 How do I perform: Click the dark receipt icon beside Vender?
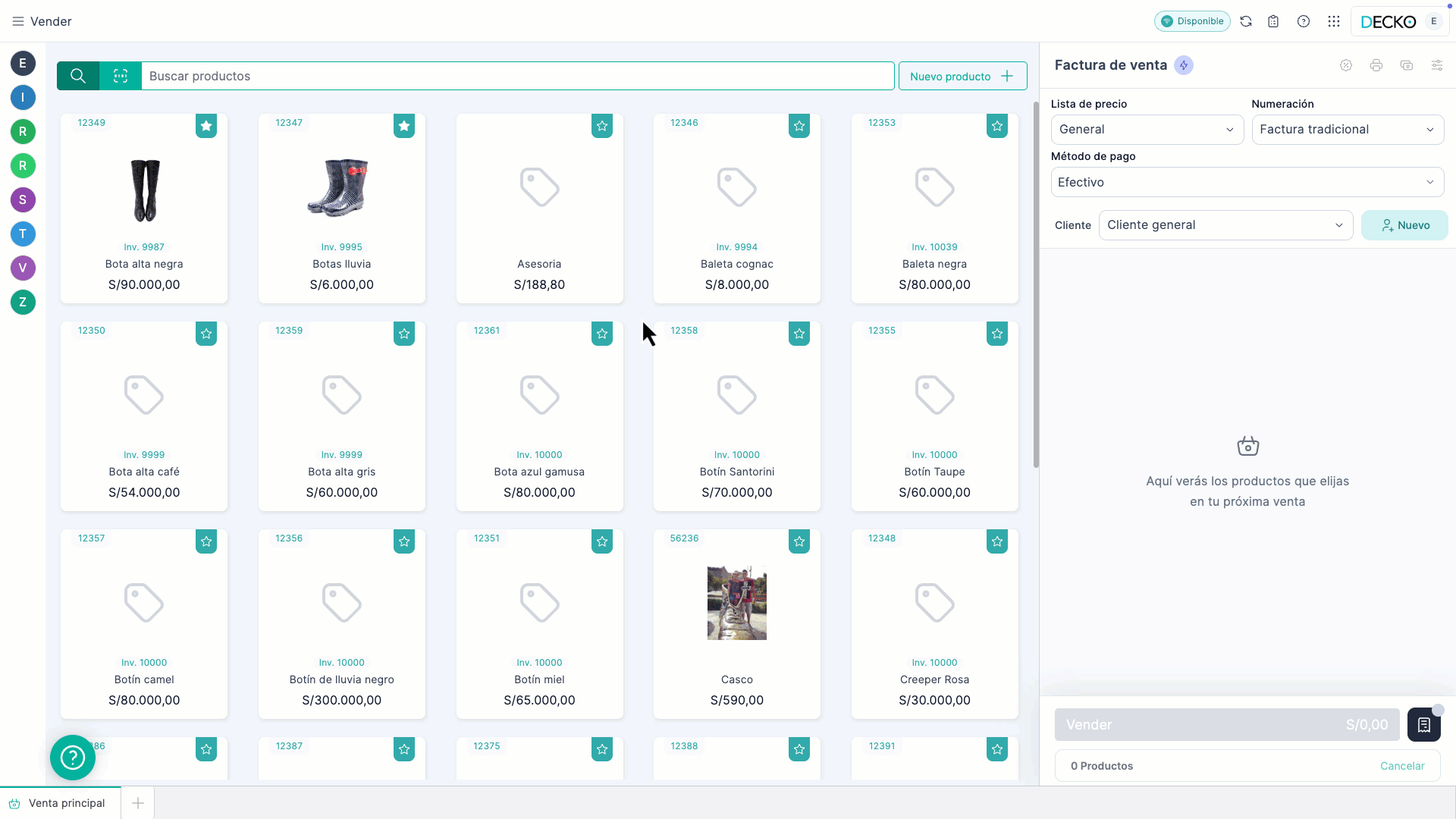(1423, 725)
